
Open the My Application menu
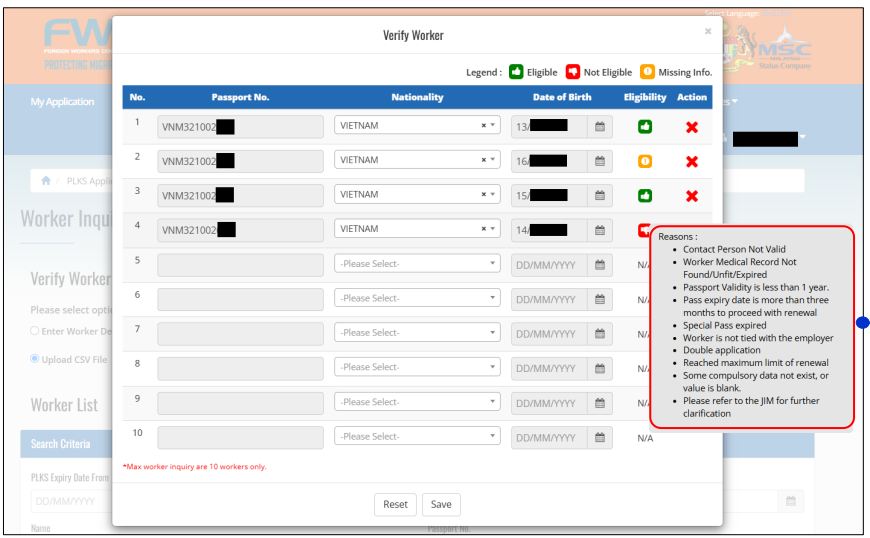click(x=62, y=101)
